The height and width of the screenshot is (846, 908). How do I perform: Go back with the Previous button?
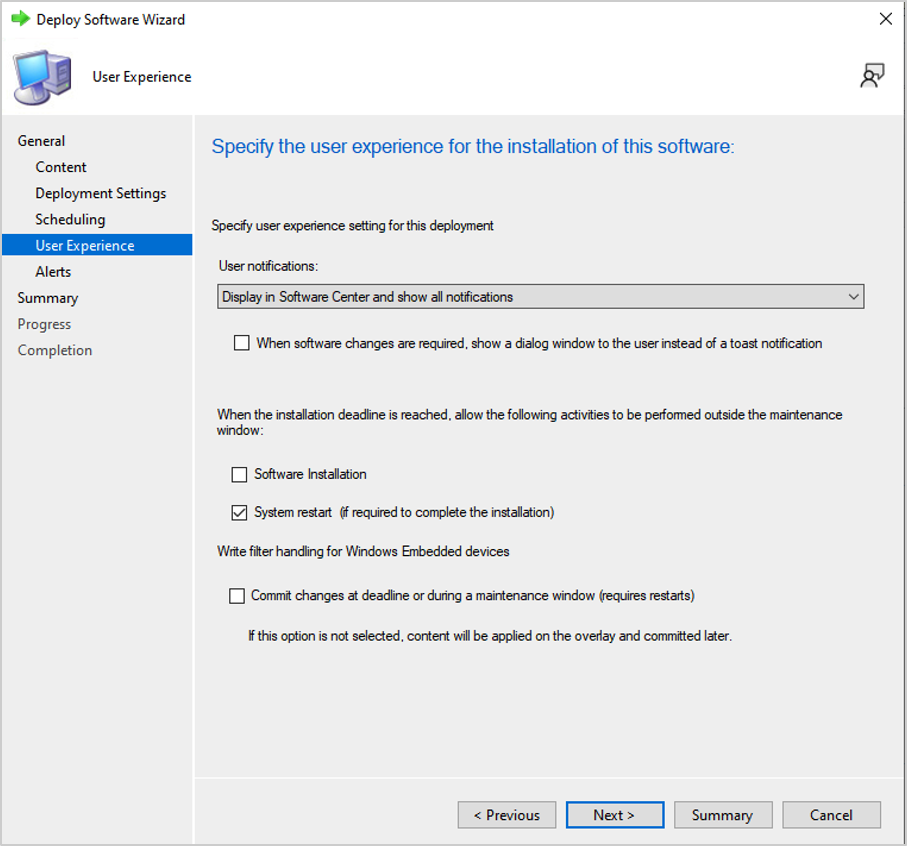point(506,815)
